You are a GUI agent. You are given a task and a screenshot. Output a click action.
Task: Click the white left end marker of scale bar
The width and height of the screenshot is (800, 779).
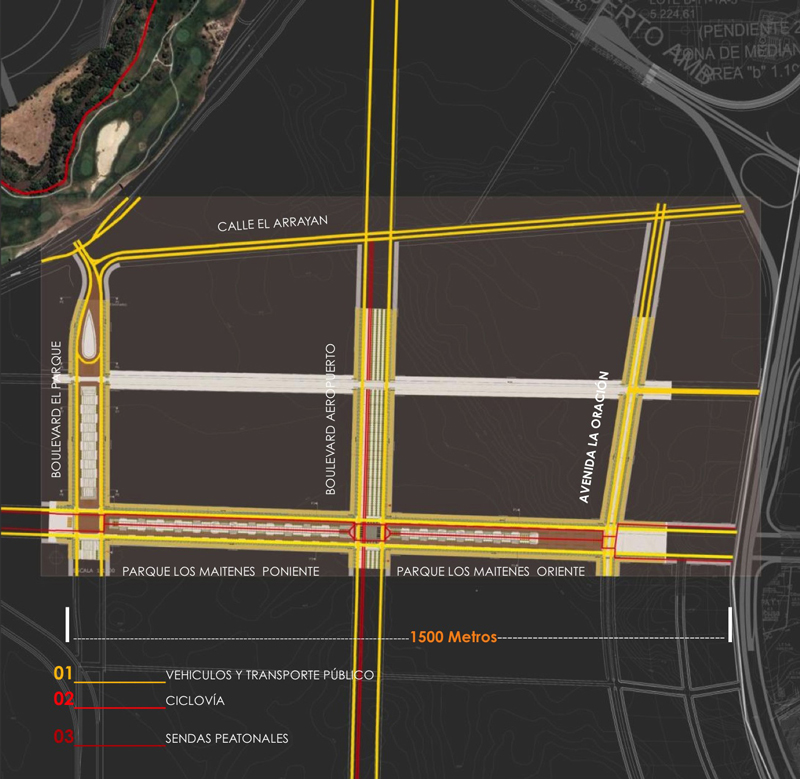[67, 624]
